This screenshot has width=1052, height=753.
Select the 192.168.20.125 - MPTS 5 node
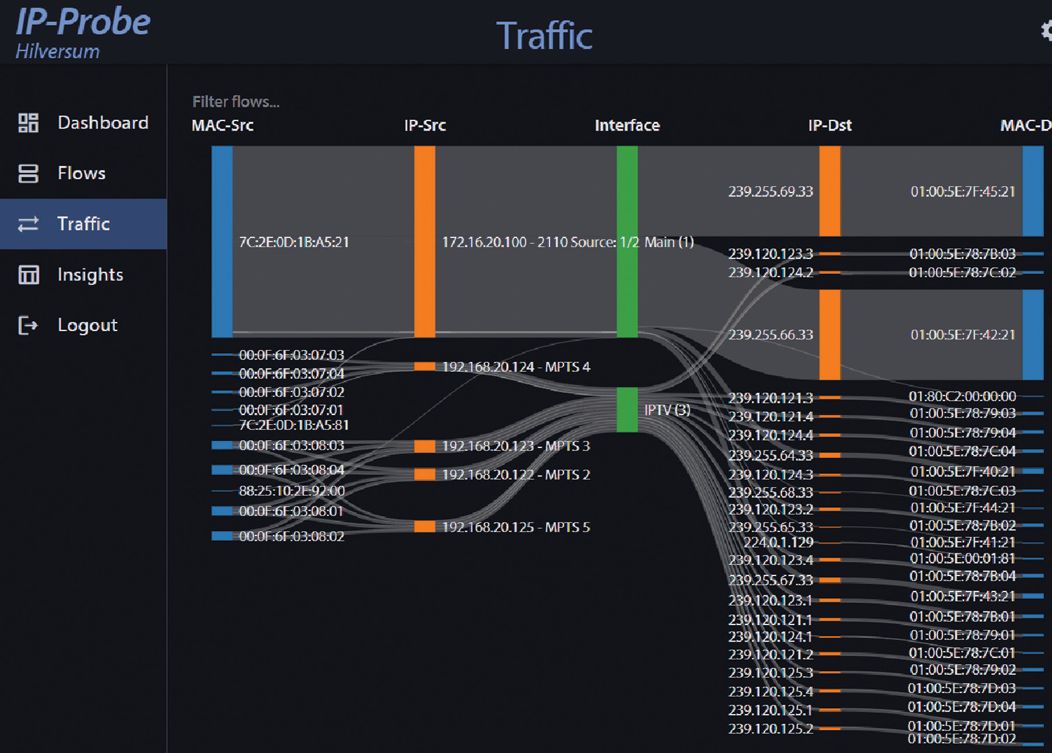pos(424,527)
